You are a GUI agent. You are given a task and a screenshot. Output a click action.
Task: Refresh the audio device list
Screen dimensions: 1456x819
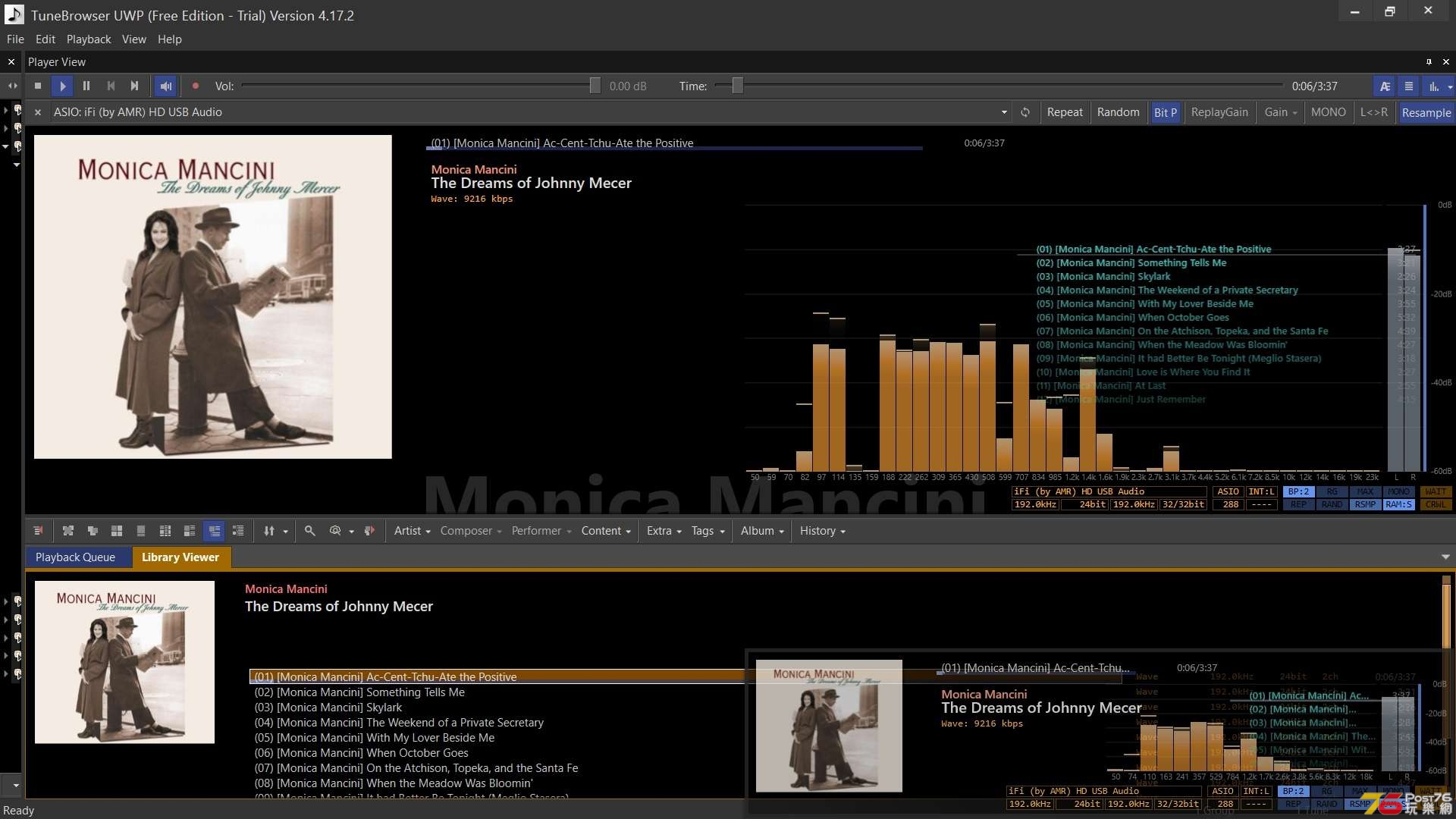click(x=1025, y=112)
